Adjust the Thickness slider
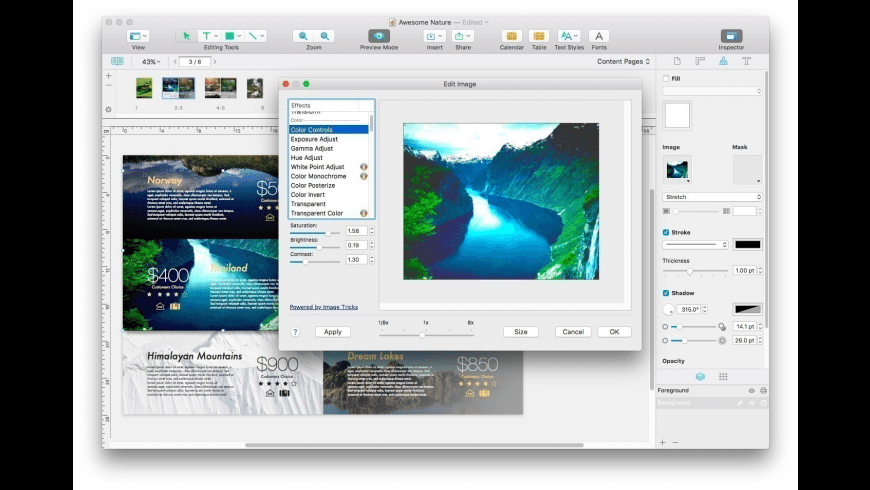870x490 pixels. tap(690, 271)
